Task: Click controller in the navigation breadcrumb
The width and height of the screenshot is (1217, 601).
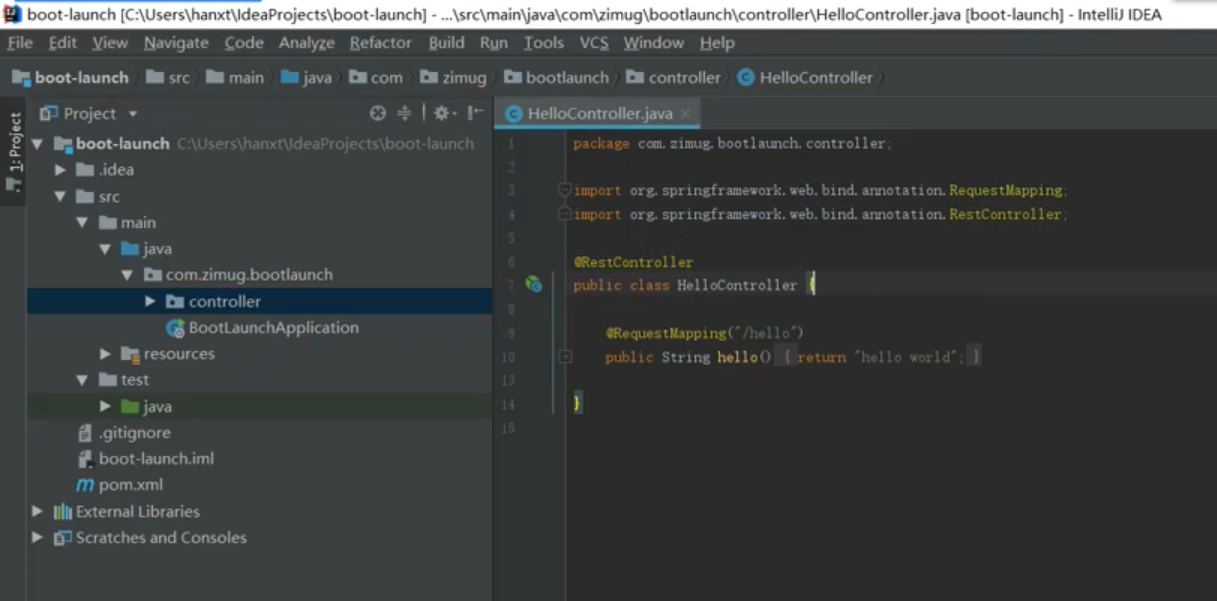Action: click(673, 78)
